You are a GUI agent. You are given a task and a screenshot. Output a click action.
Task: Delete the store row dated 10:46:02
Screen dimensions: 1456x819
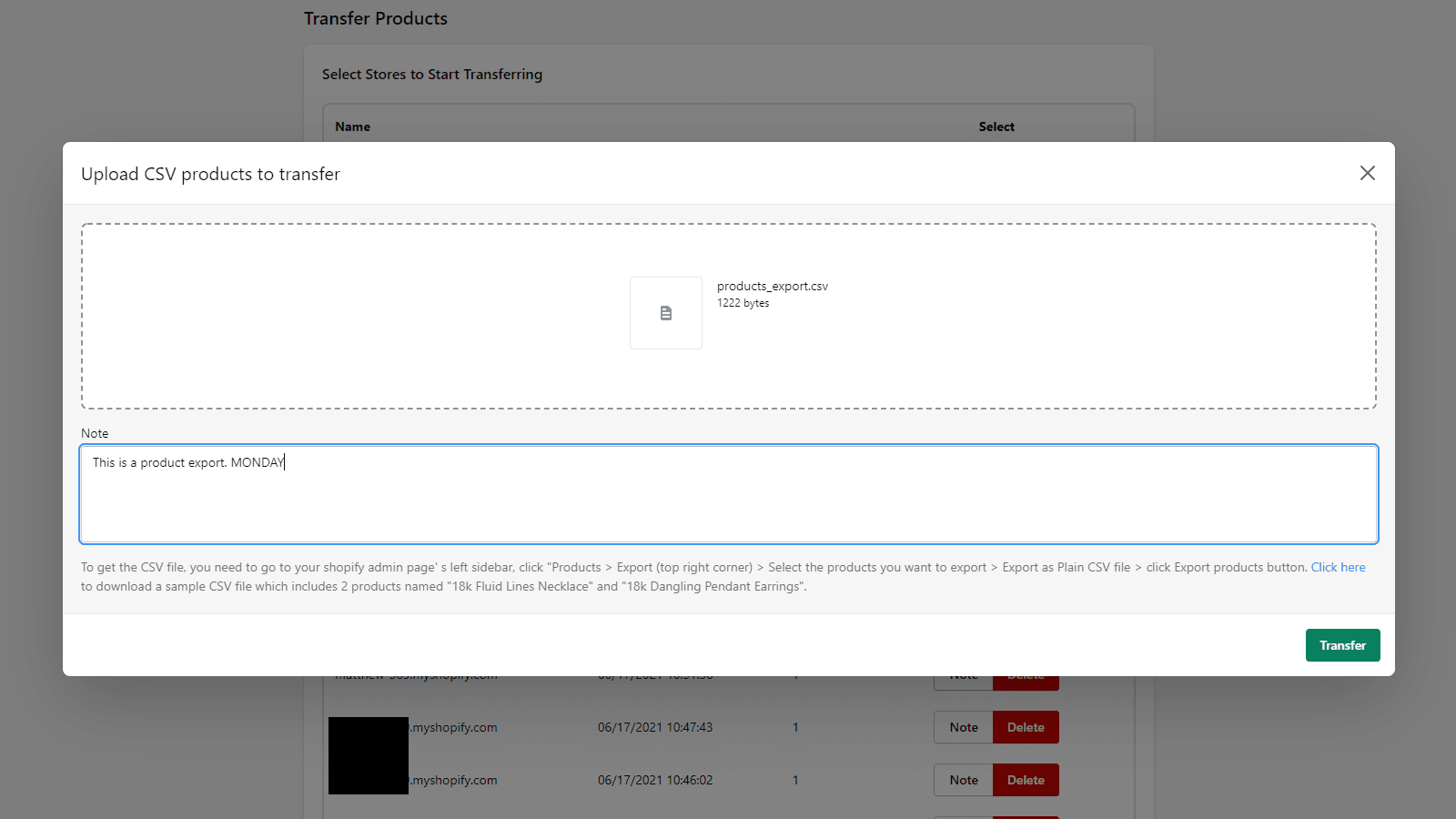pos(1026,780)
